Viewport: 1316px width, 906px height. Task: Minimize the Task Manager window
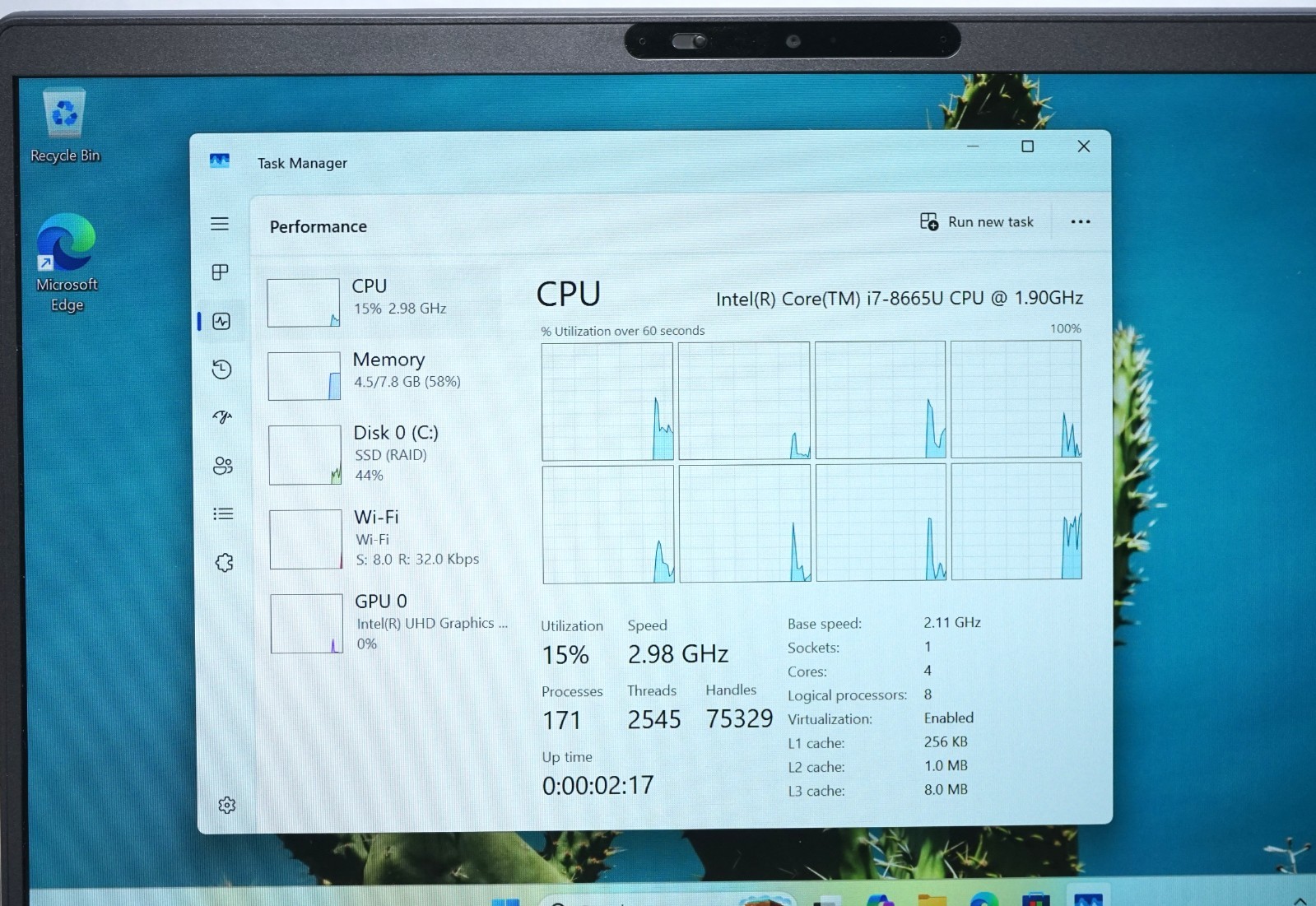tap(973, 146)
